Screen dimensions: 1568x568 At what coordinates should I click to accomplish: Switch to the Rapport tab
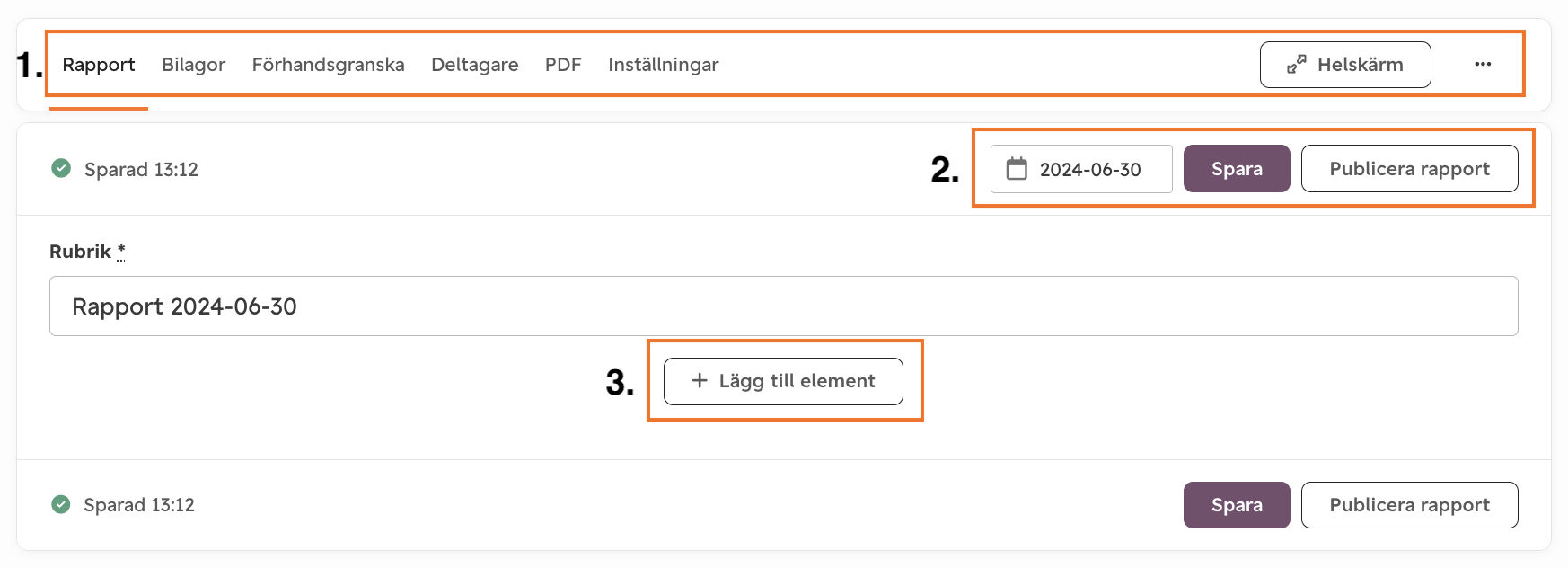pyautogui.click(x=99, y=65)
